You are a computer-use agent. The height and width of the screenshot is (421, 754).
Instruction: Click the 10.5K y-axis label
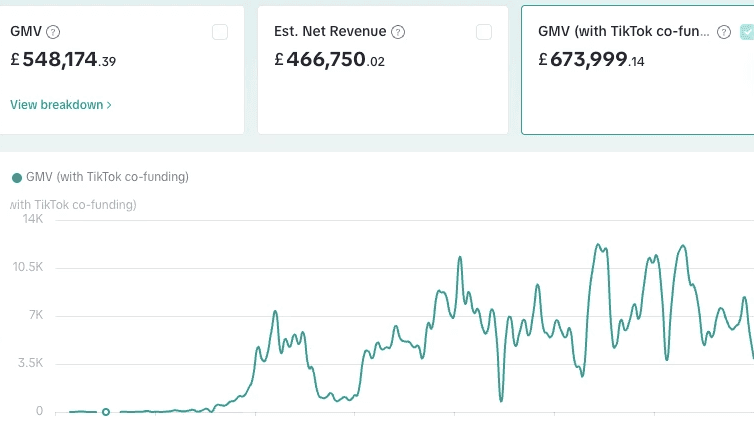tap(26, 267)
